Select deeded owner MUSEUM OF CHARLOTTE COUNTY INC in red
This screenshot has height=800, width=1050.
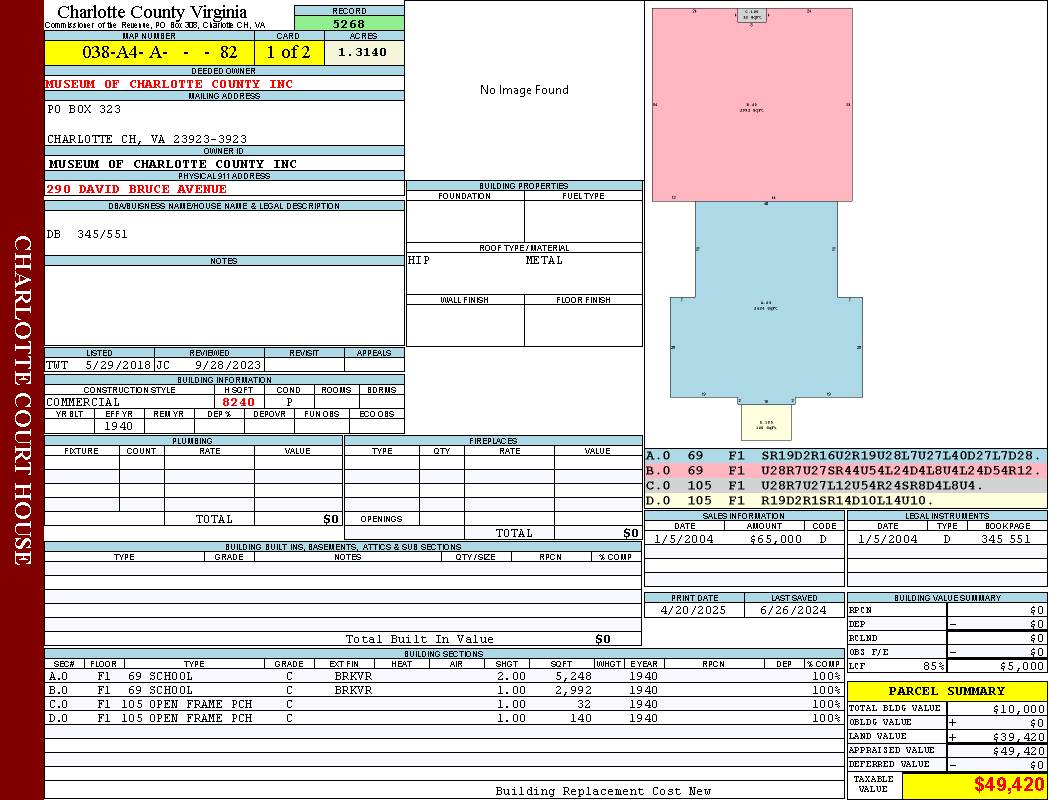coord(169,84)
